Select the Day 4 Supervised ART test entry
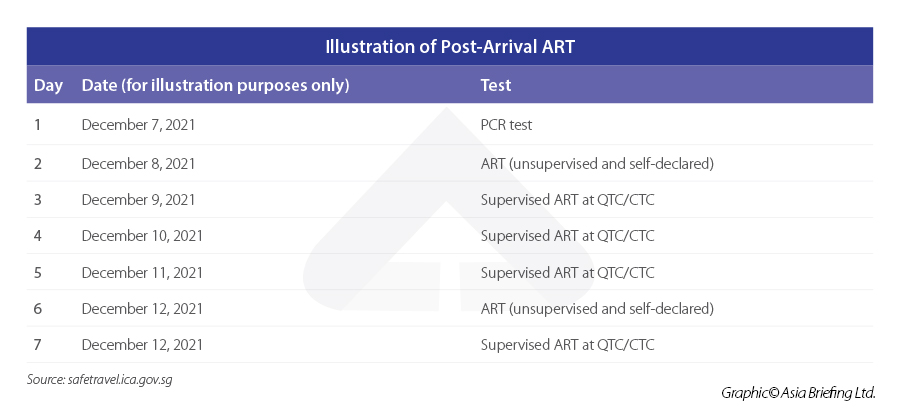Screen dimensions: 900x418 coord(567,236)
